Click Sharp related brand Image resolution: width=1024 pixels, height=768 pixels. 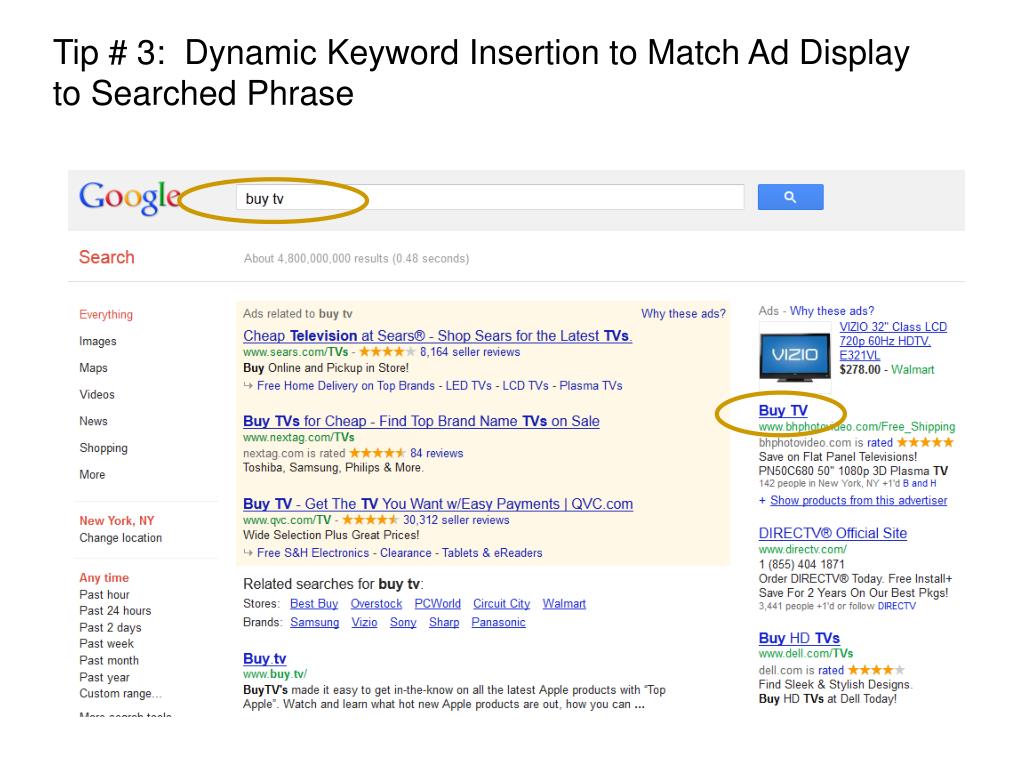pos(444,622)
